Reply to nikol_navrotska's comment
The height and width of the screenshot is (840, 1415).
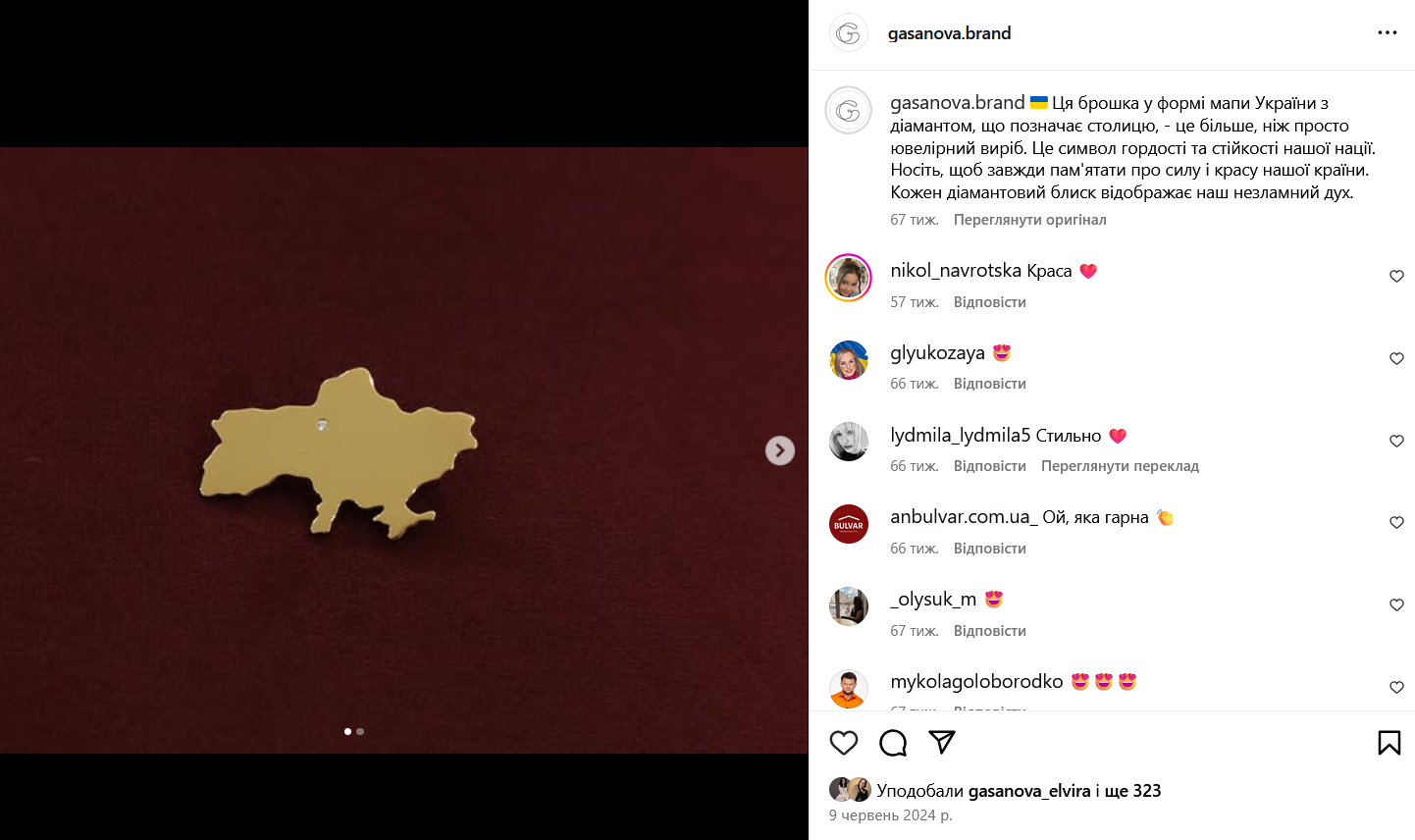990,302
